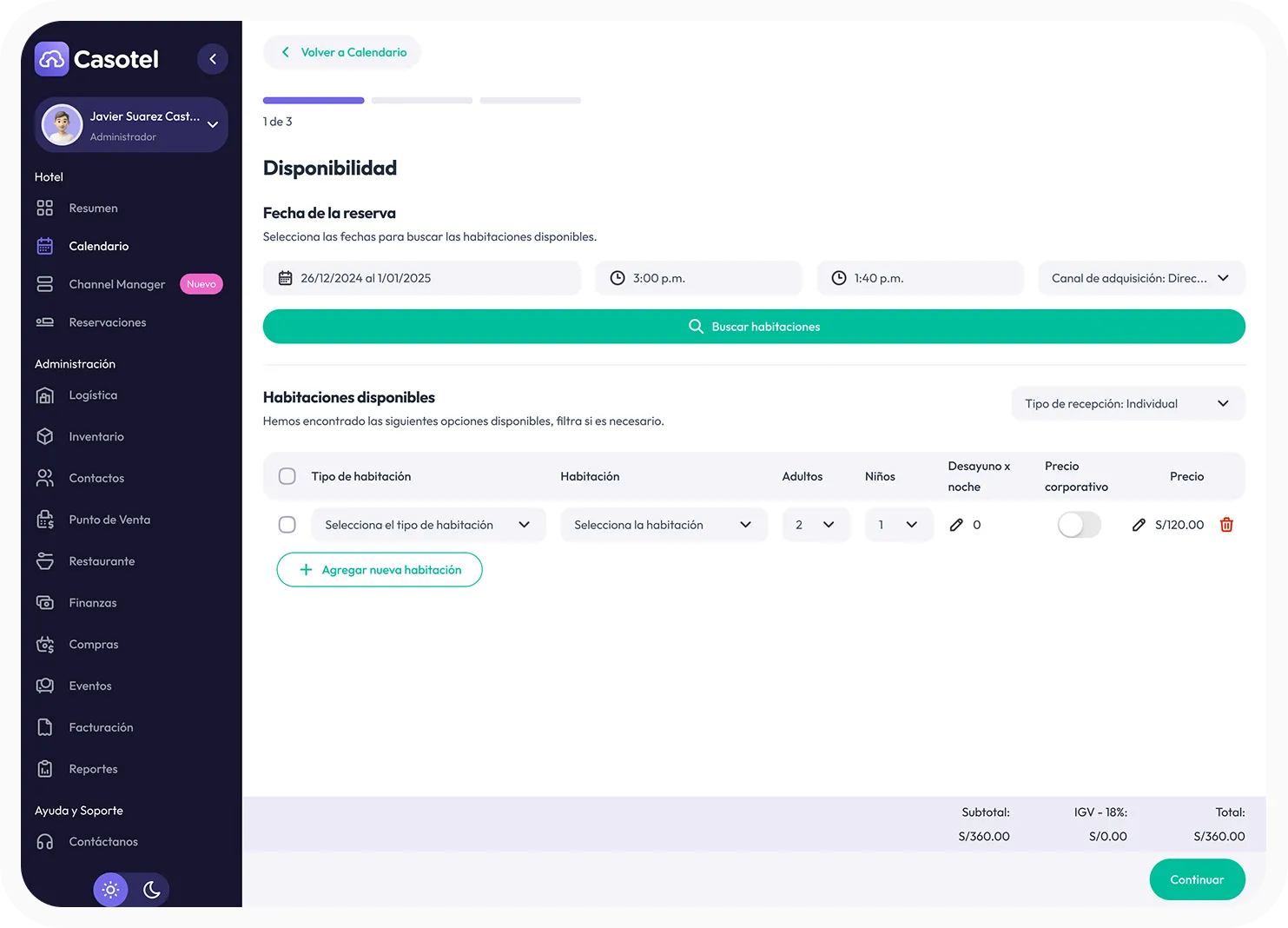Image resolution: width=1288 pixels, height=928 pixels.
Task: Edit the price pencil icon next to S/120.00
Action: pyautogui.click(x=1139, y=525)
